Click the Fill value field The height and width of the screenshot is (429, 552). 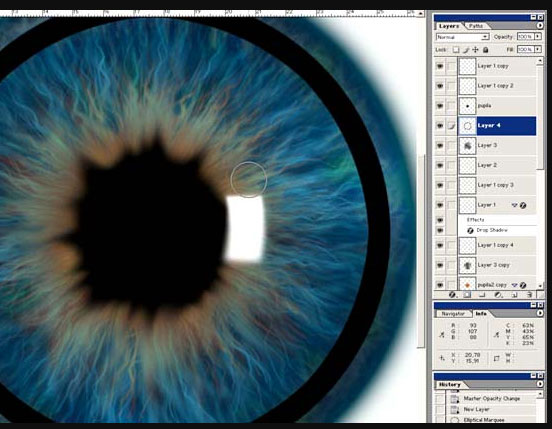coord(525,50)
